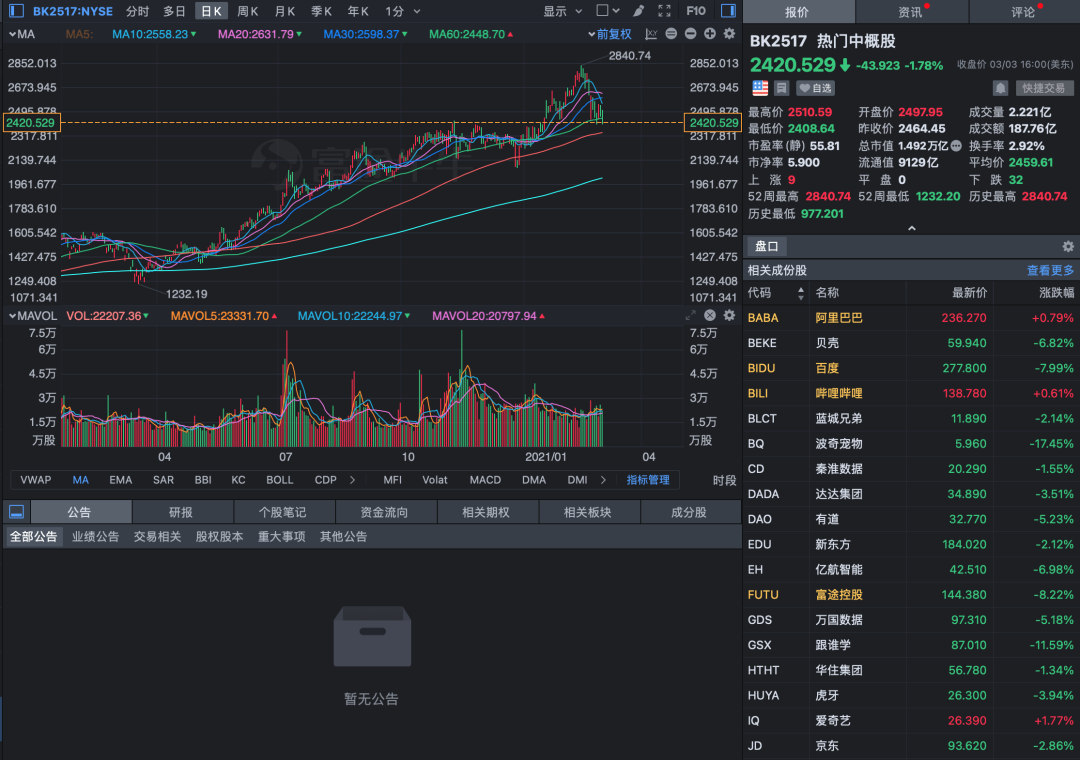This screenshot has width=1080, height=760.
Task: Open the F10 company info
Action: click(x=696, y=11)
